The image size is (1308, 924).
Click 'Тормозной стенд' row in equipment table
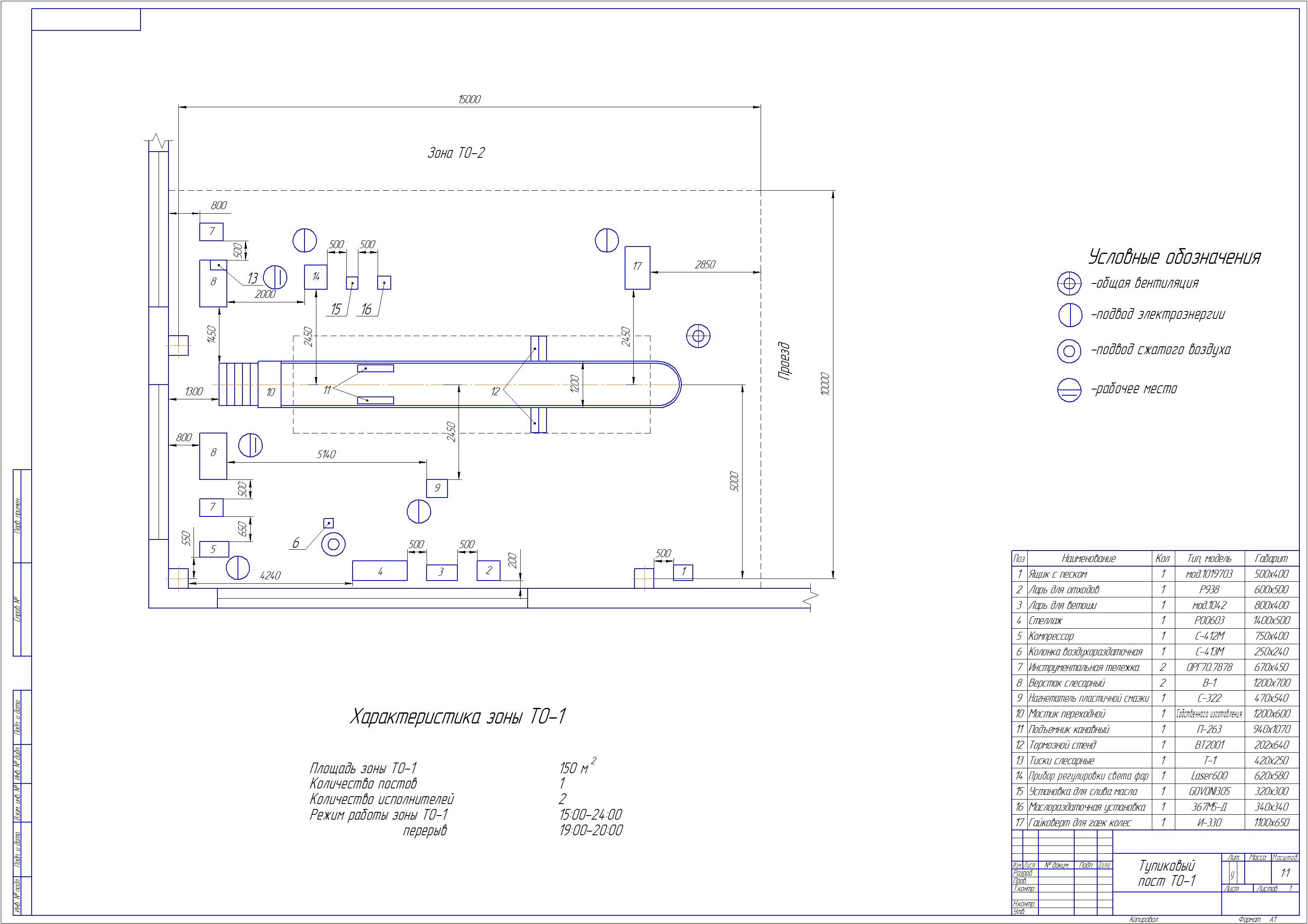click(x=1062, y=745)
